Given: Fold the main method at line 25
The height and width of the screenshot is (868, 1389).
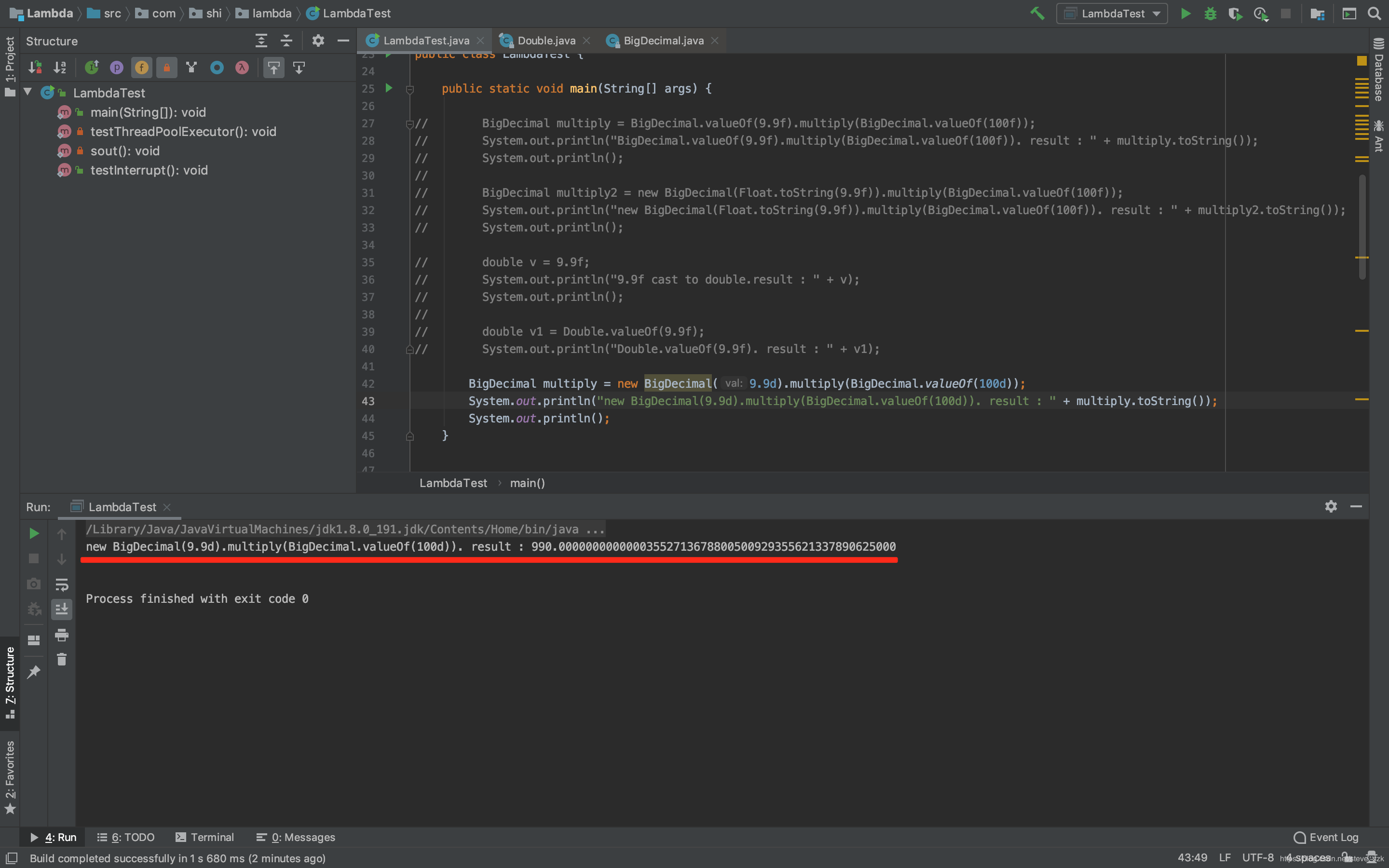Looking at the screenshot, I should click(410, 89).
